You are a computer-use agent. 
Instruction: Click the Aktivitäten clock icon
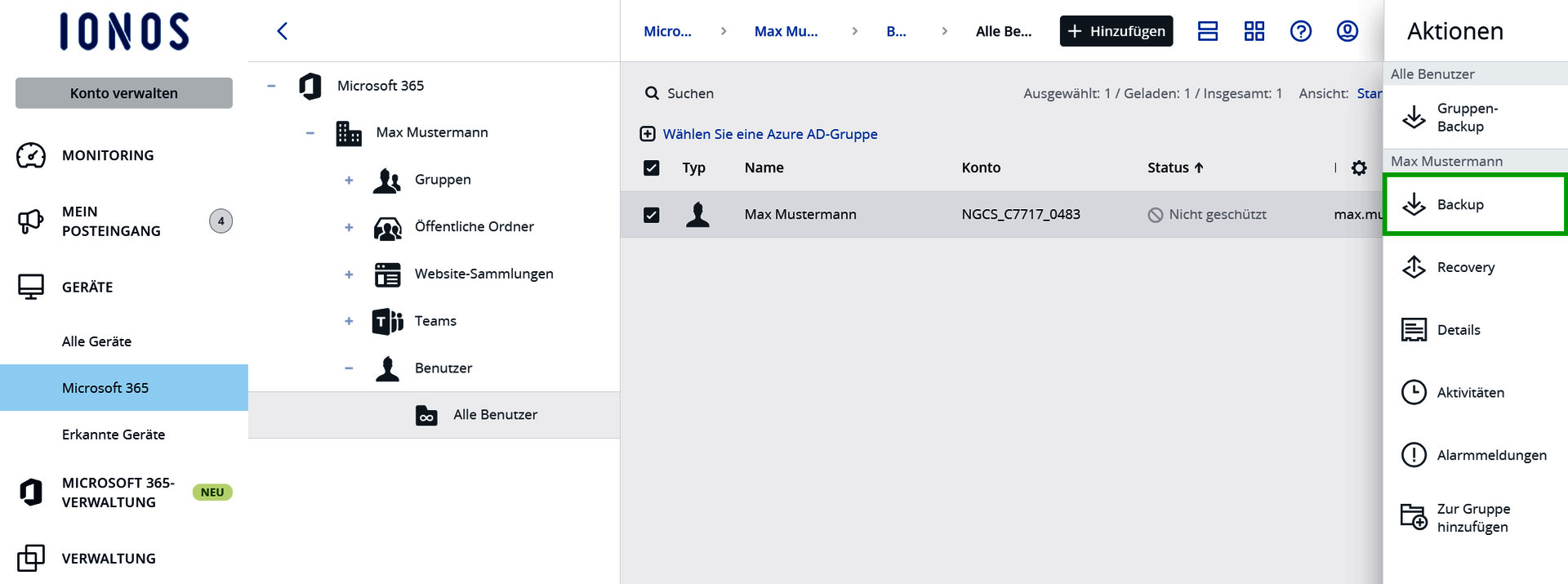click(1414, 392)
